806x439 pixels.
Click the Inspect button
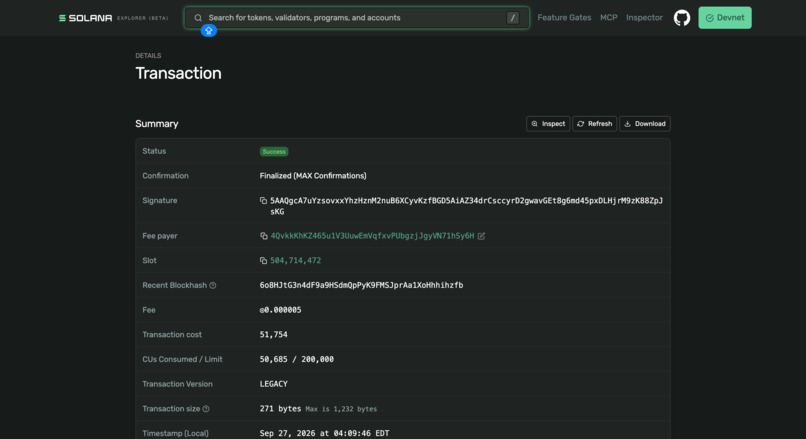548,124
